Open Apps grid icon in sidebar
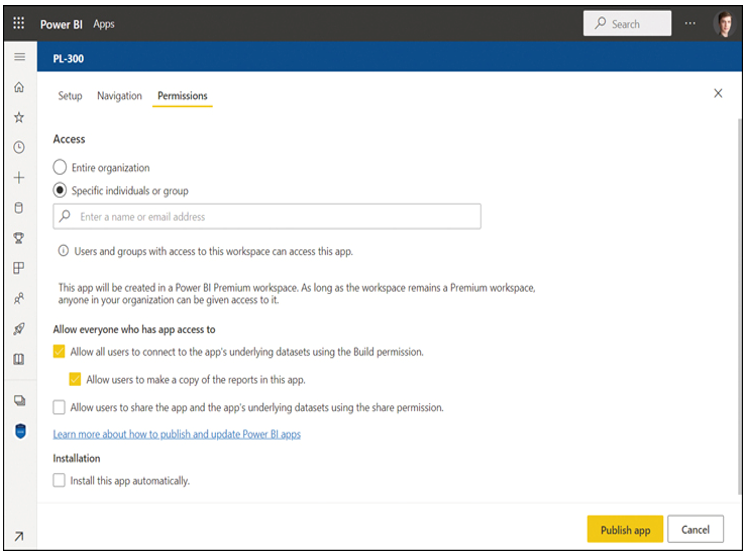 (19, 268)
